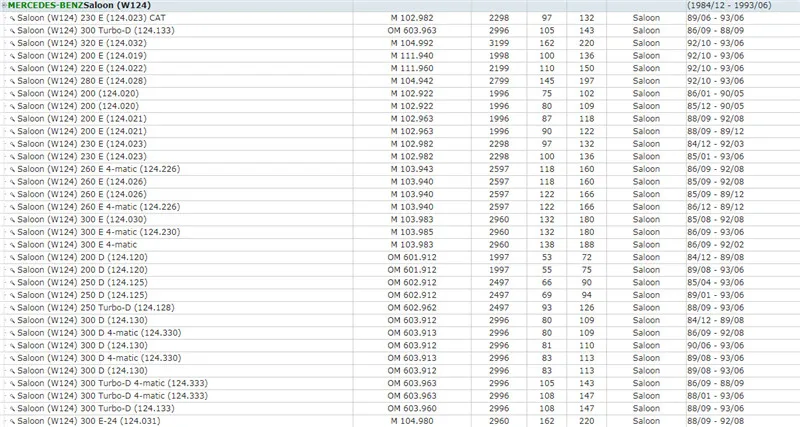
Task: Click date range 84/12 - 92/03
Action: [715, 144]
